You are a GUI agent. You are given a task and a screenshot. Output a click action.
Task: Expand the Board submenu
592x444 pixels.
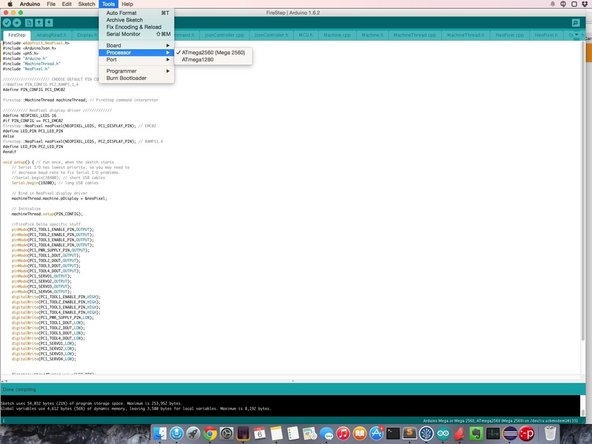pos(136,45)
